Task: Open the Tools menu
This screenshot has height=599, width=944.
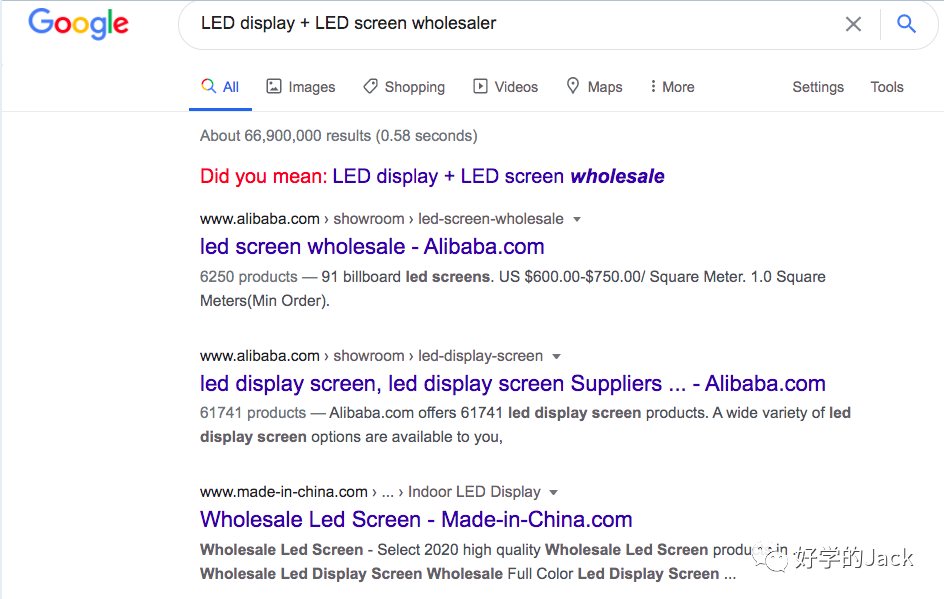Action: [887, 87]
